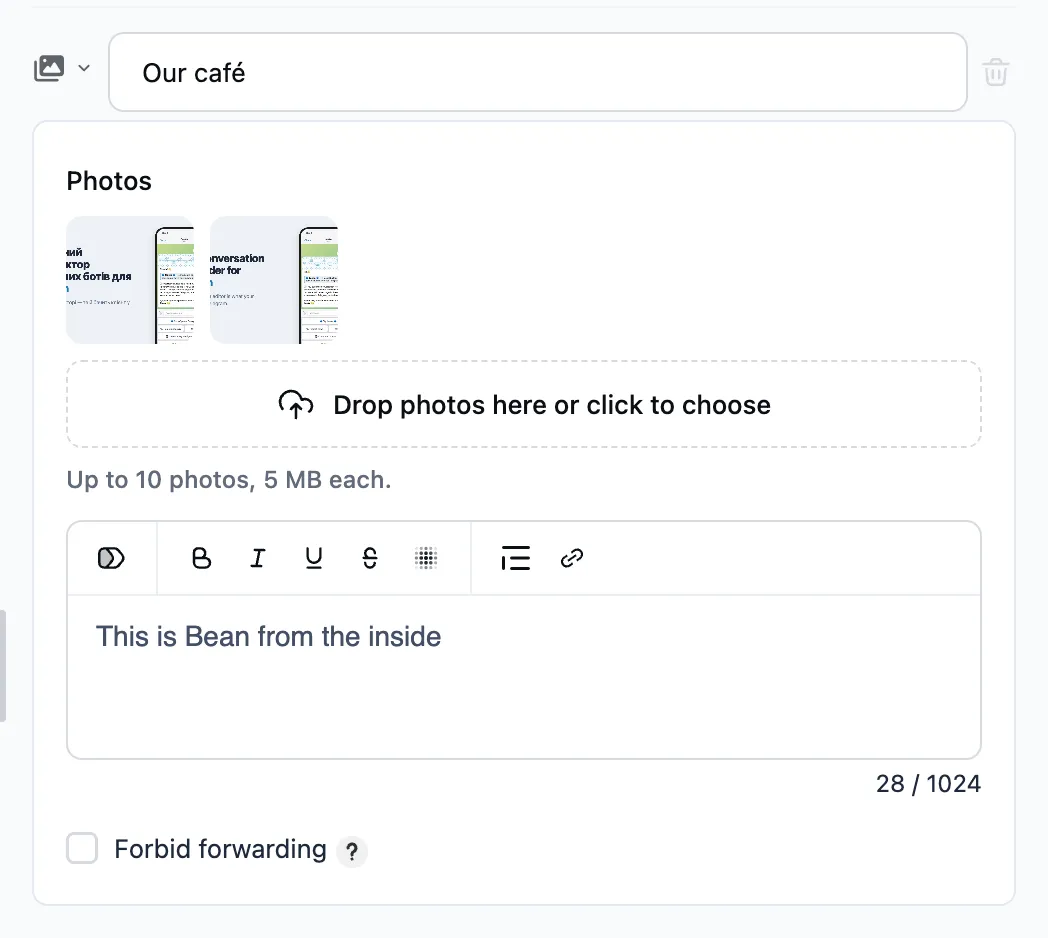Apply spoiler formatting with the dotted icon

426,558
